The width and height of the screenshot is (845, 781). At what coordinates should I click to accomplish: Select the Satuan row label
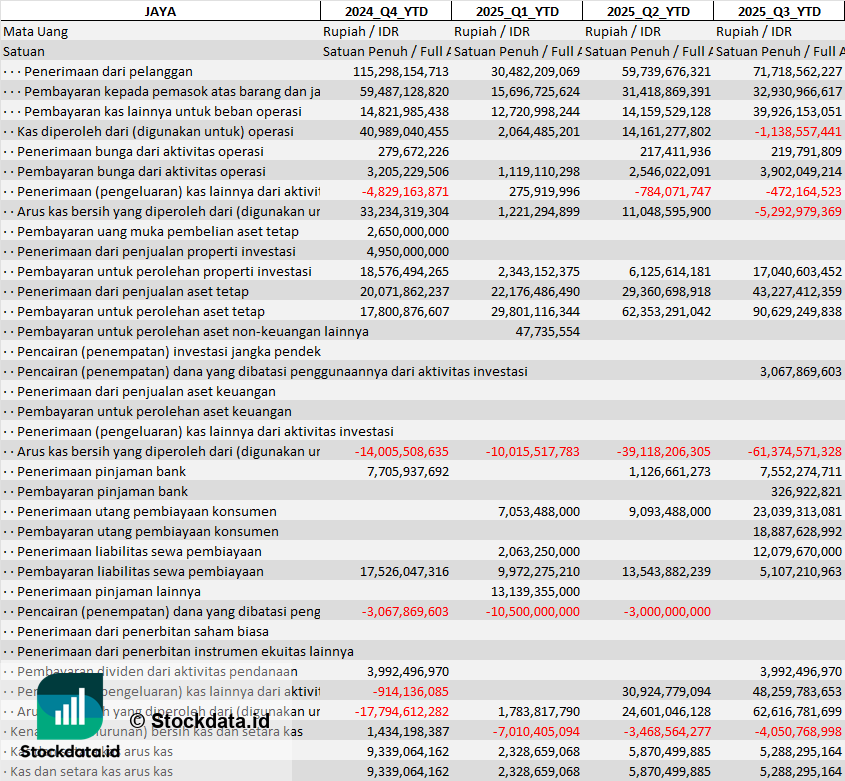point(24,51)
